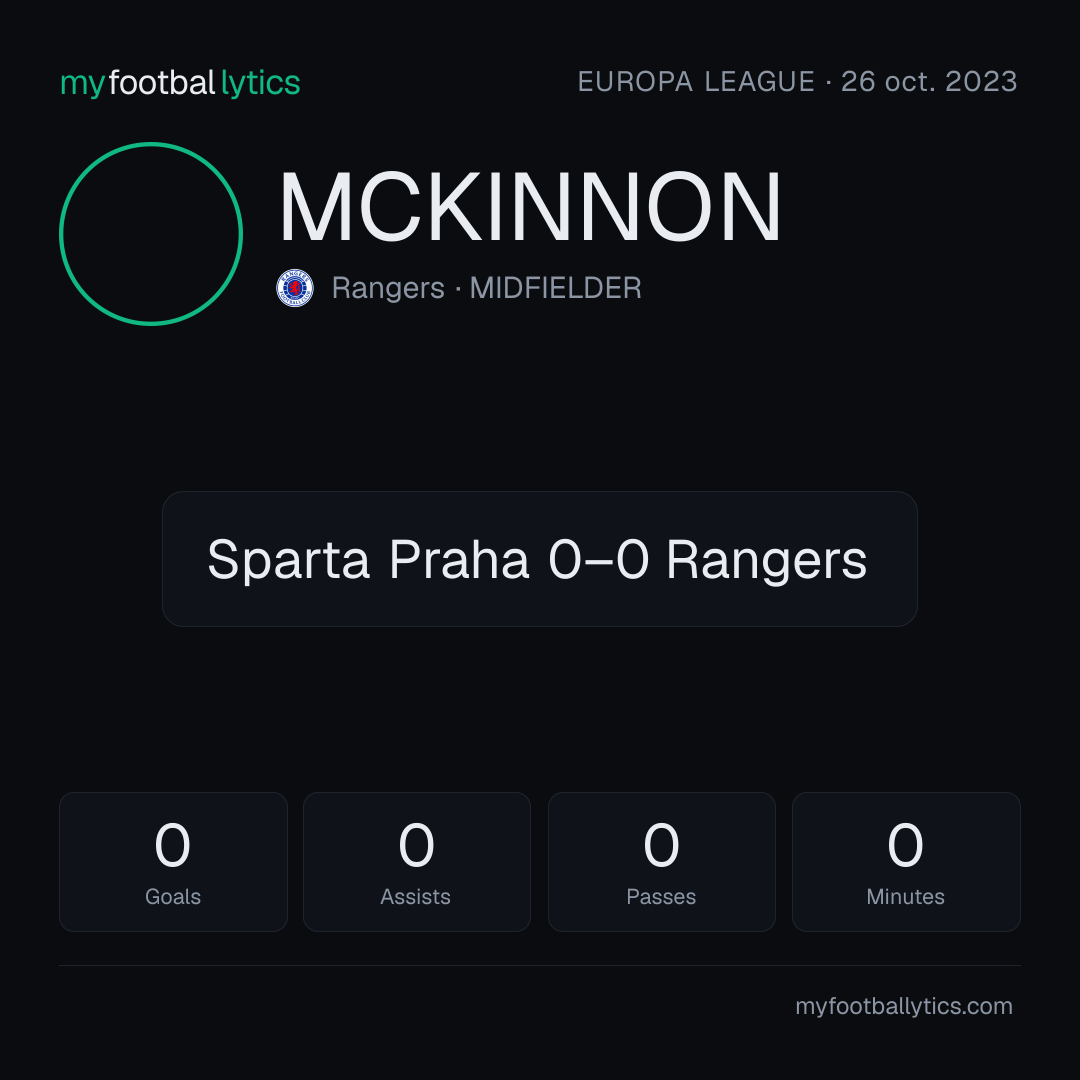Click the myfootballytics logo at top
Screen dimensions: 1080x1080
[x=180, y=83]
